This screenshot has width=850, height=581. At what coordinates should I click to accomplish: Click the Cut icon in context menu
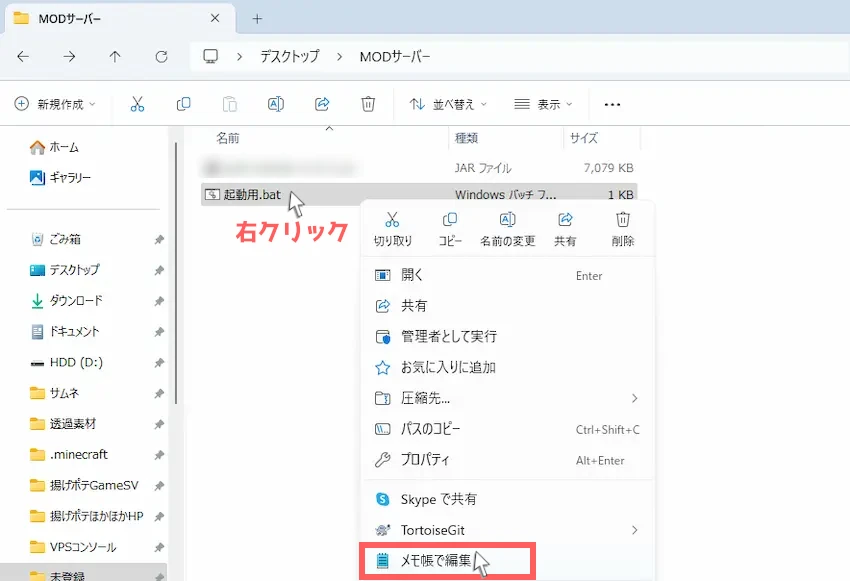point(392,221)
